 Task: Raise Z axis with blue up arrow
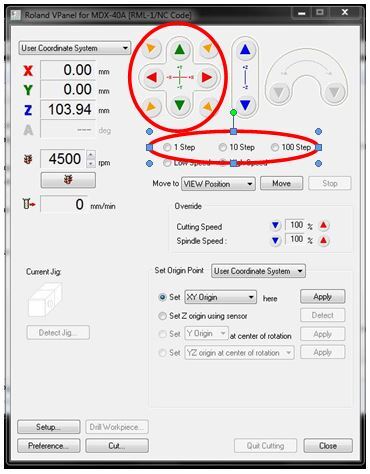click(245, 50)
